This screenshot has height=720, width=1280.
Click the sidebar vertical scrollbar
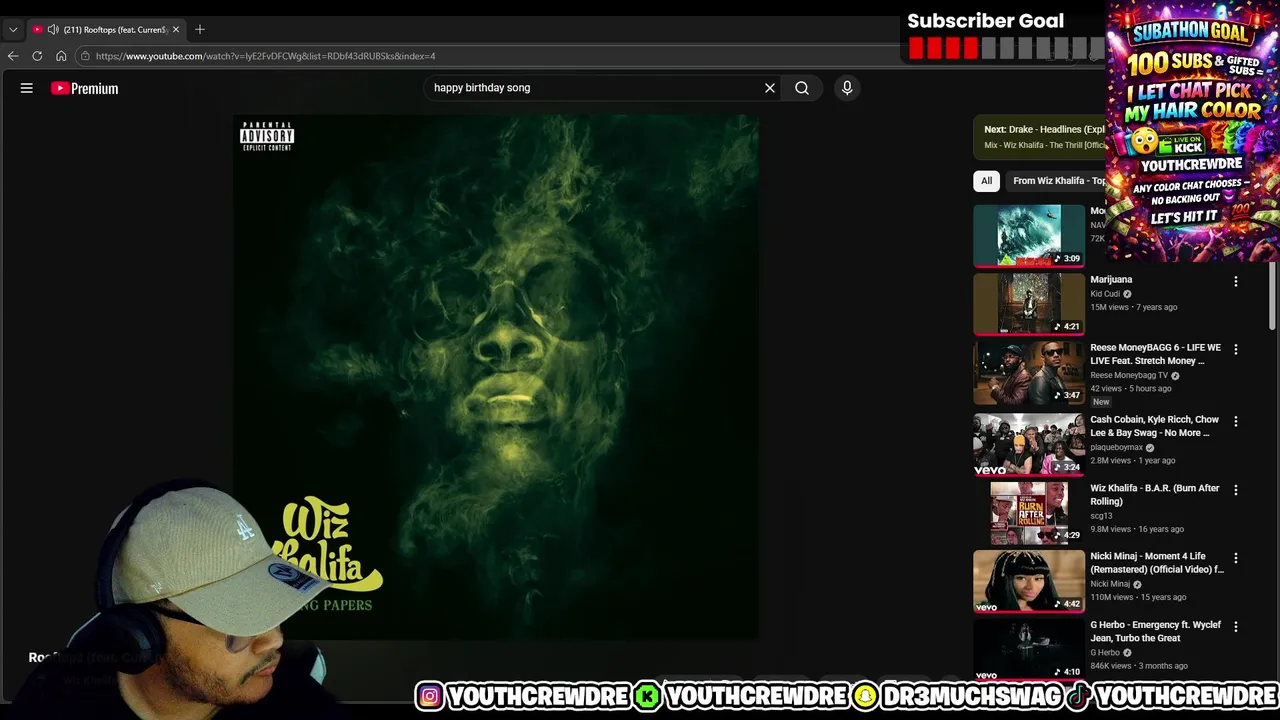click(x=1272, y=296)
